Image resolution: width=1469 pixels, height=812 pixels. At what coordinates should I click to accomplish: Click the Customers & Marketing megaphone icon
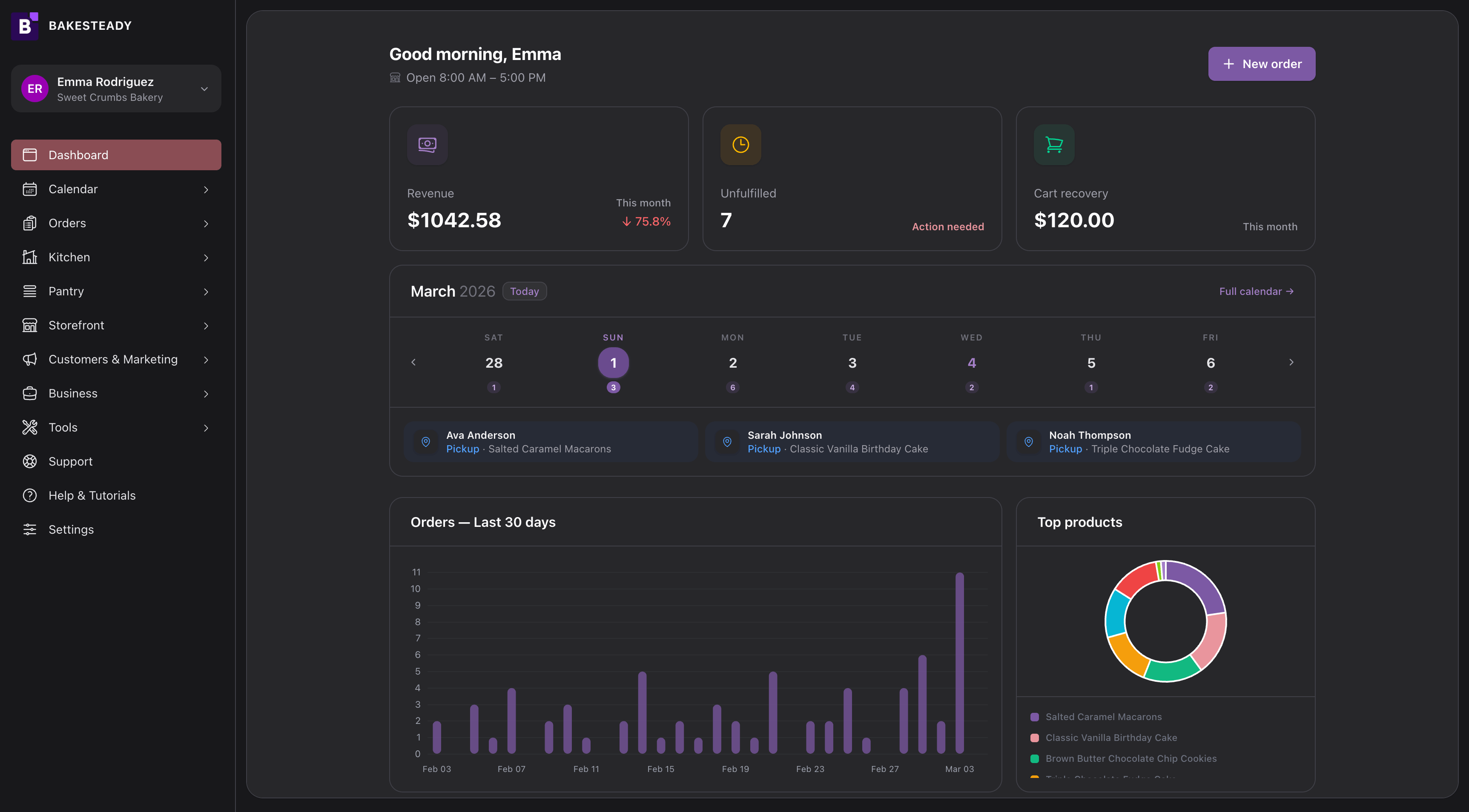[x=30, y=359]
